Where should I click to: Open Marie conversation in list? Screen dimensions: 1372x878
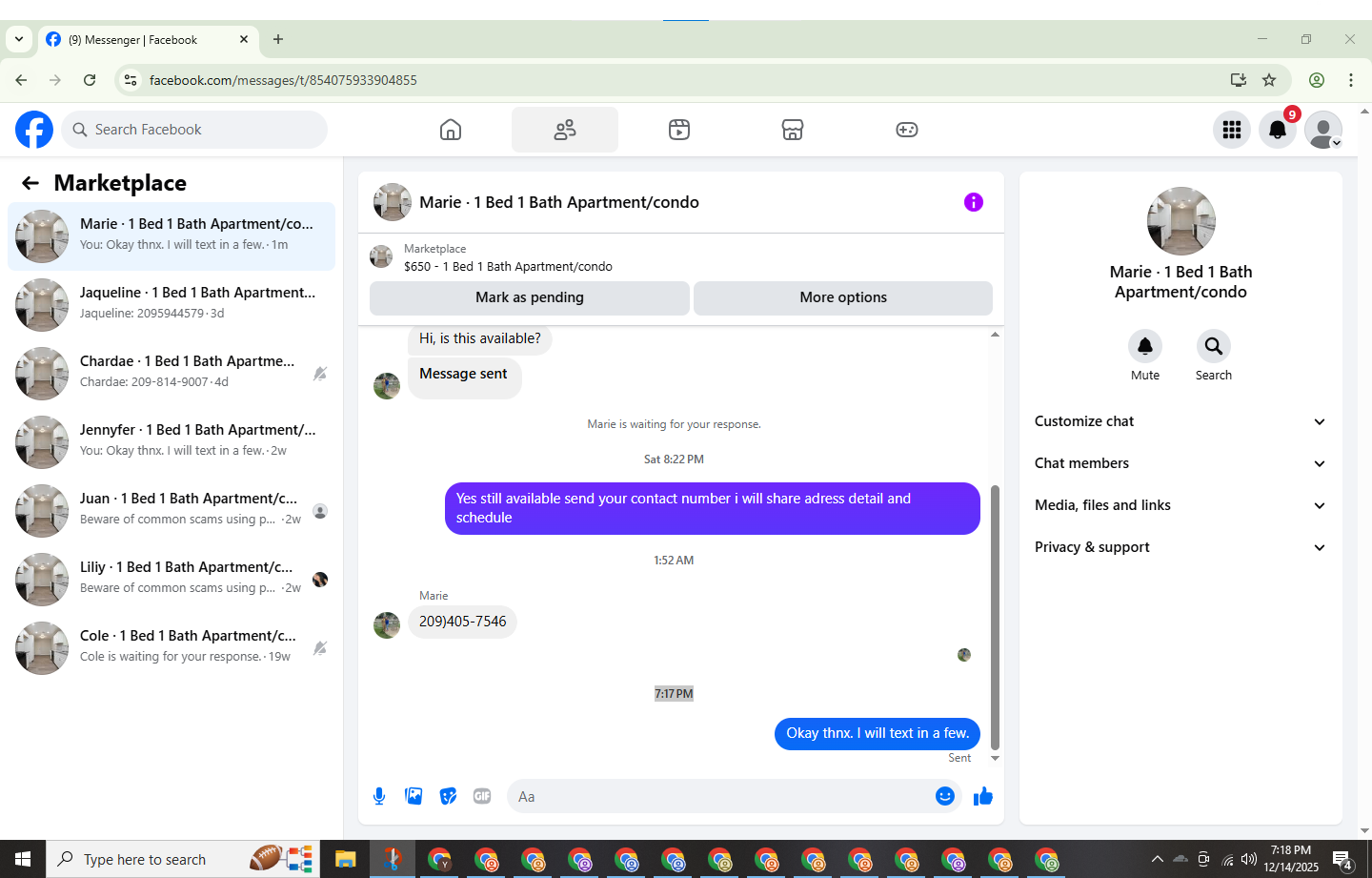pos(171,235)
